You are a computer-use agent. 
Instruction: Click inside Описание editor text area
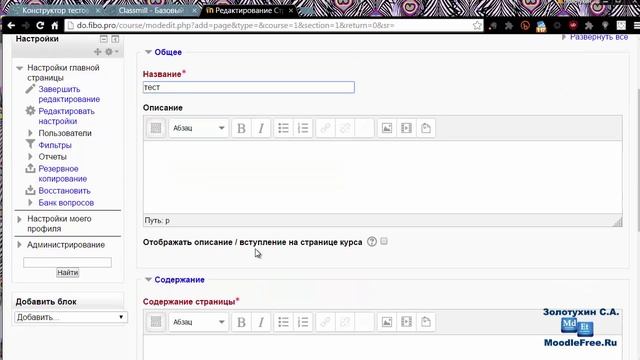pos(382,177)
